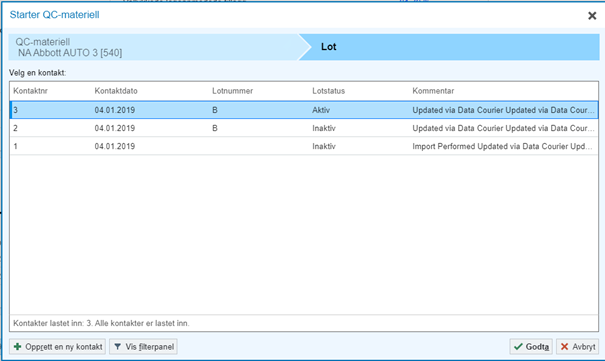Sort by Lotstatus column header
Image resolution: width=605 pixels, height=361 pixels.
click(328, 91)
